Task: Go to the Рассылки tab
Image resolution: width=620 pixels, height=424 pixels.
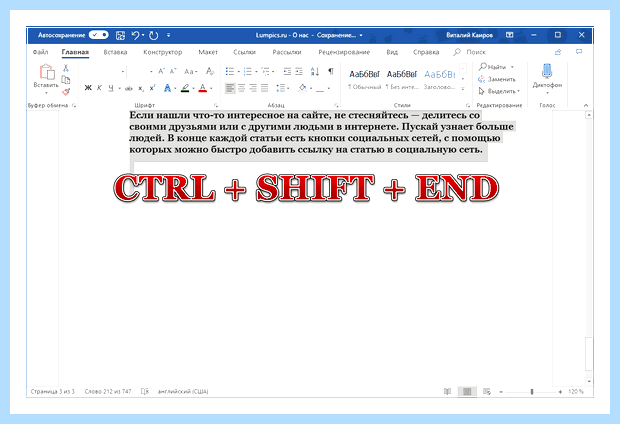Action: coord(287,52)
